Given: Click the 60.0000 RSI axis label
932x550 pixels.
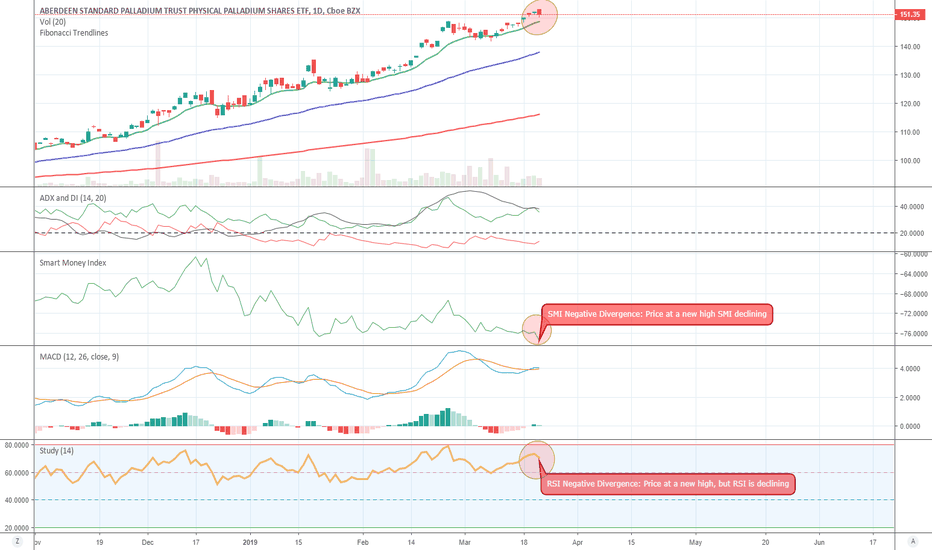Looking at the screenshot, I should click(x=17, y=473).
